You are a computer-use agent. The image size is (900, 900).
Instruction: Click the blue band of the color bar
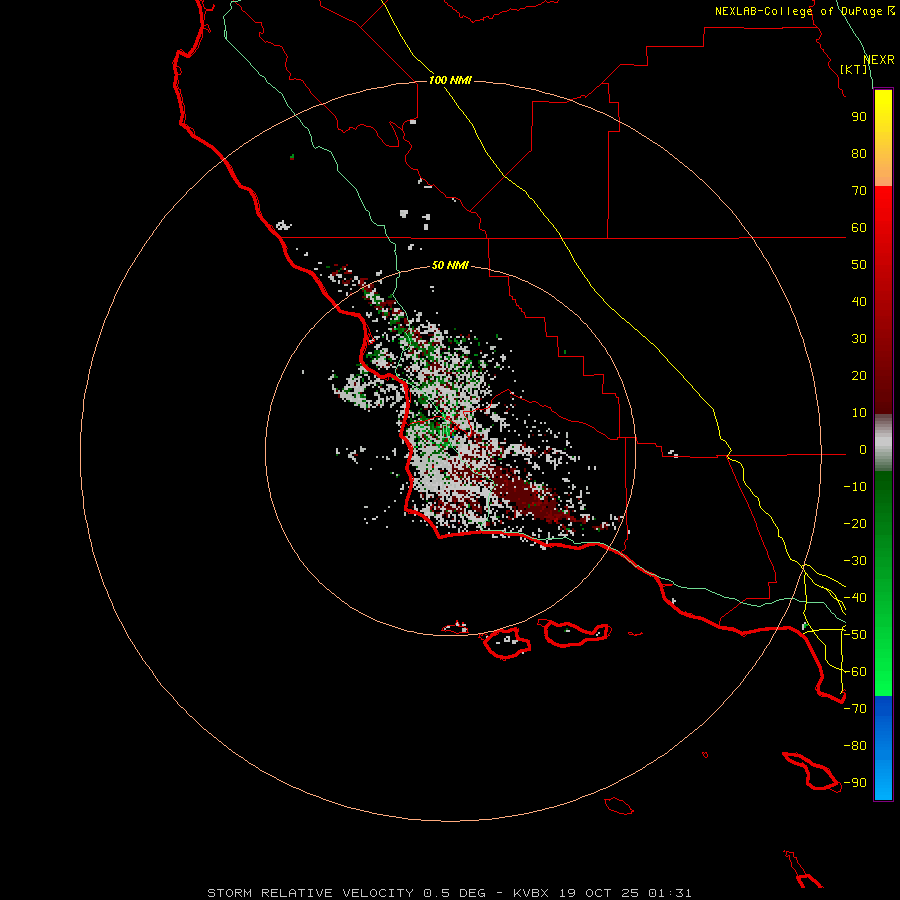883,748
